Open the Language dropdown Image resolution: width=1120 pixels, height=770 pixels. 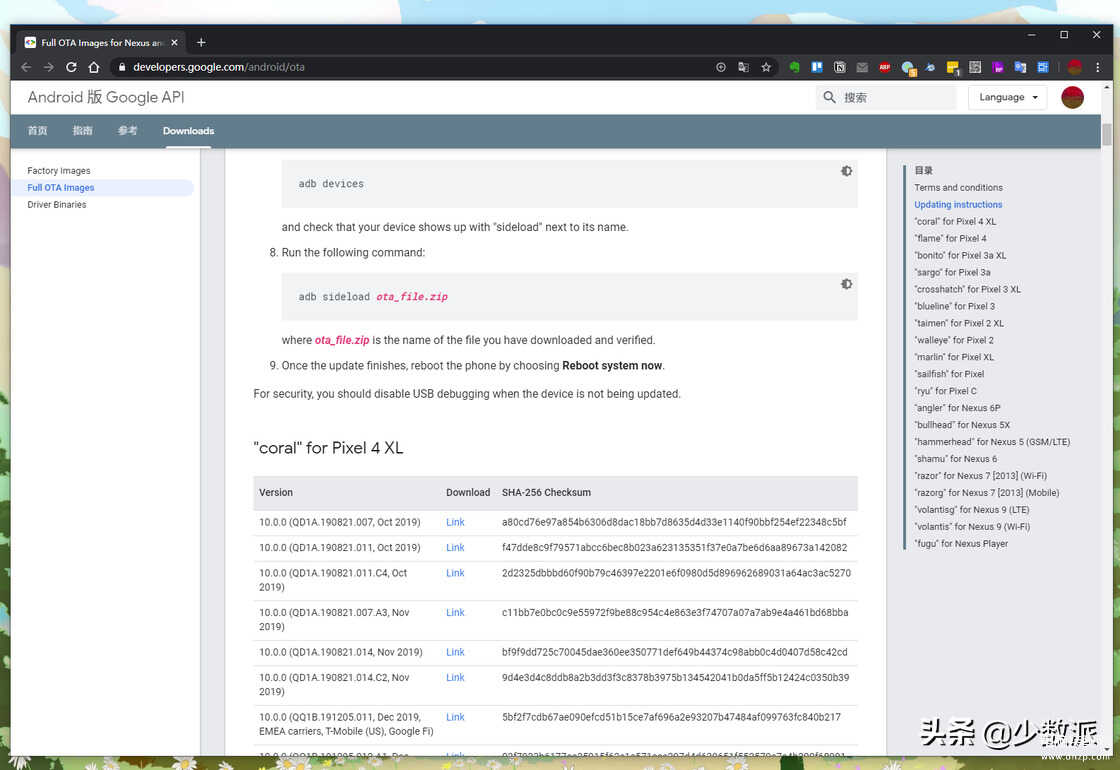[1008, 97]
